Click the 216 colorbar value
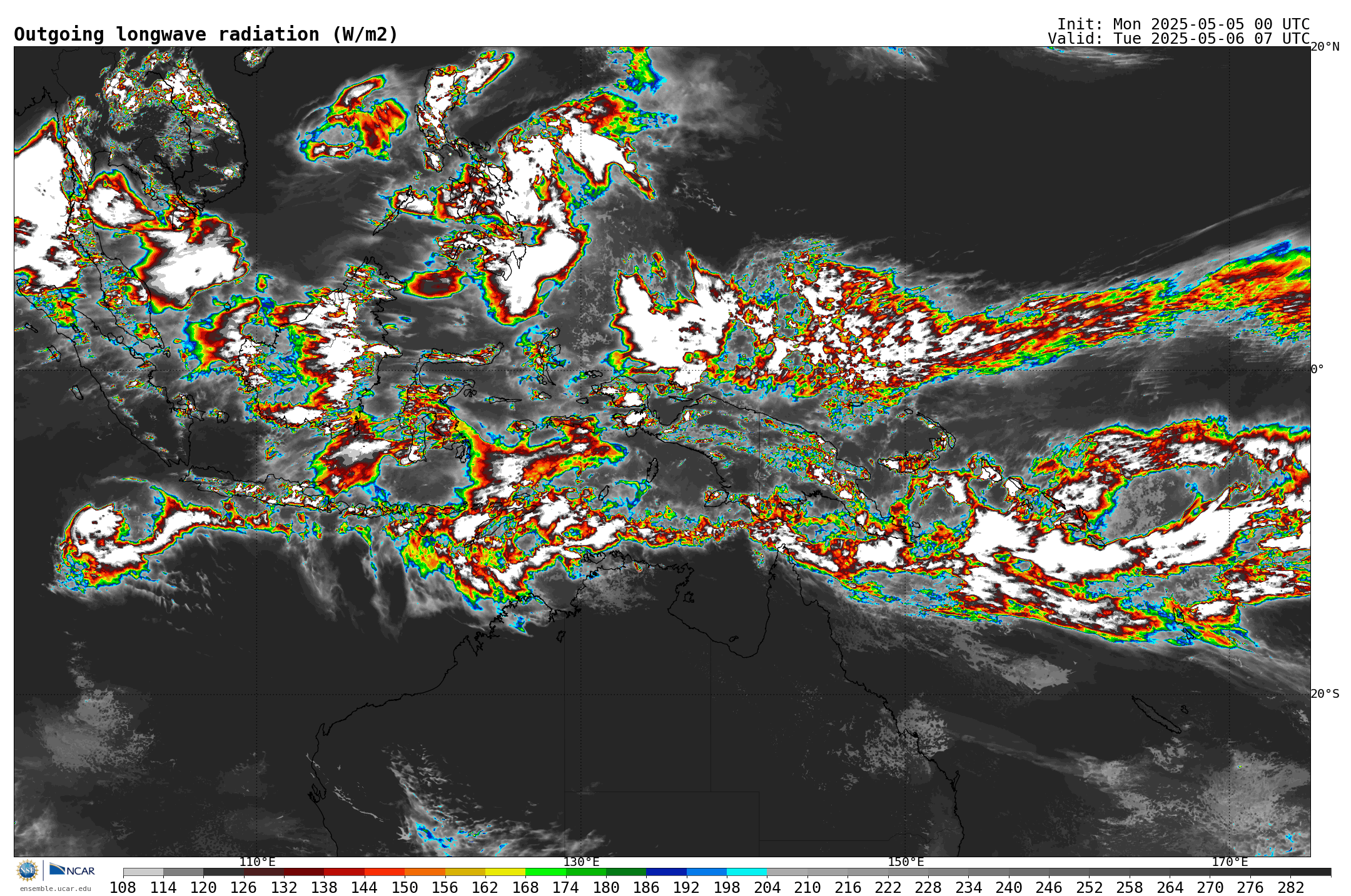 click(848, 888)
